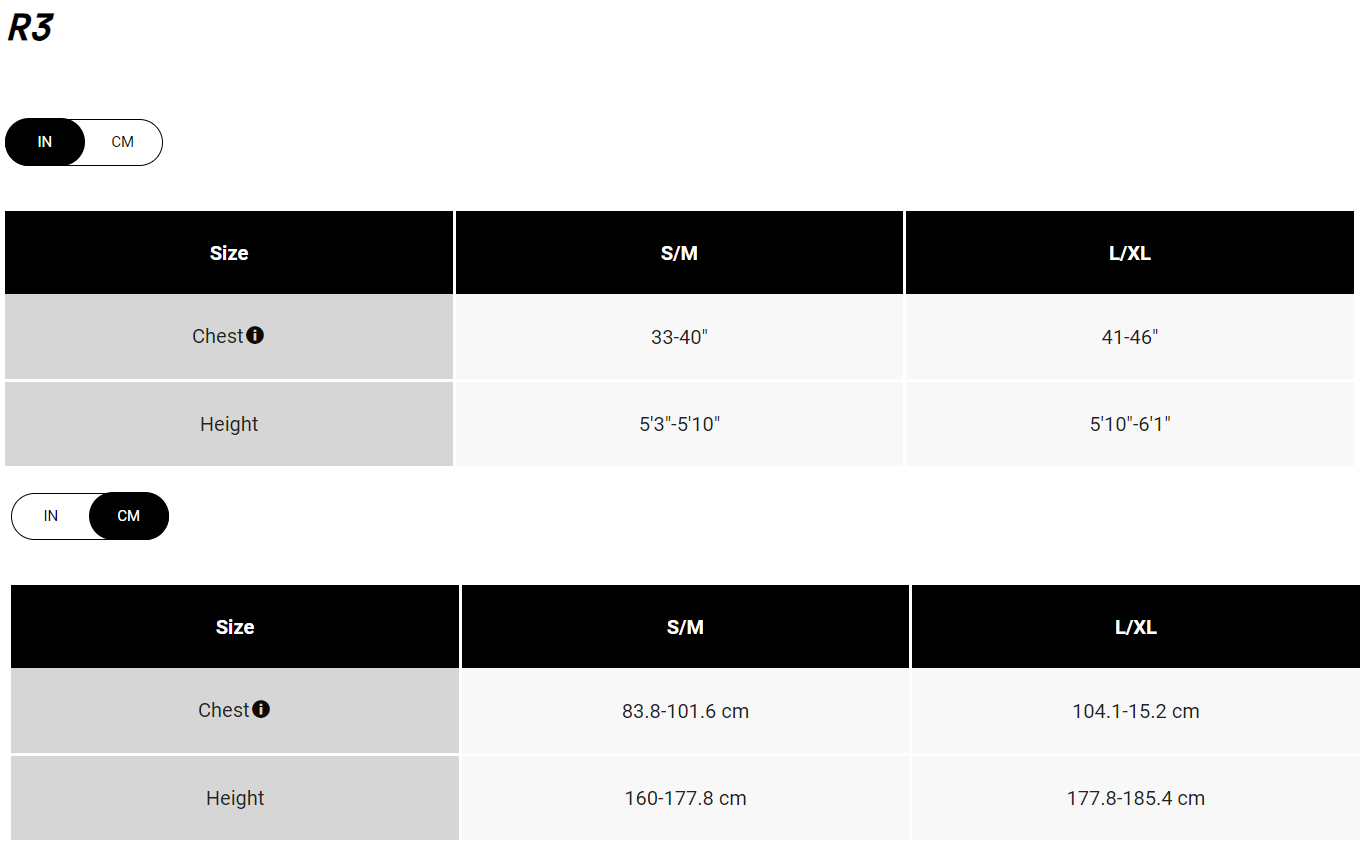
Task: Click the Chest info icon in the centimeter table
Action: click(x=261, y=709)
